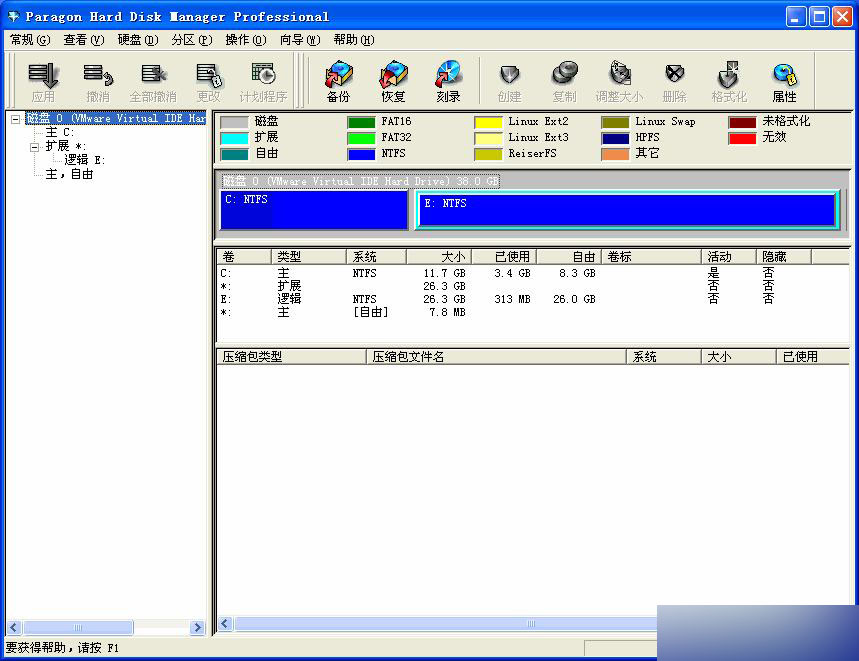The image size is (859, 661).
Task: Select 逻辑 E: in the disk tree
Action: click(84, 160)
